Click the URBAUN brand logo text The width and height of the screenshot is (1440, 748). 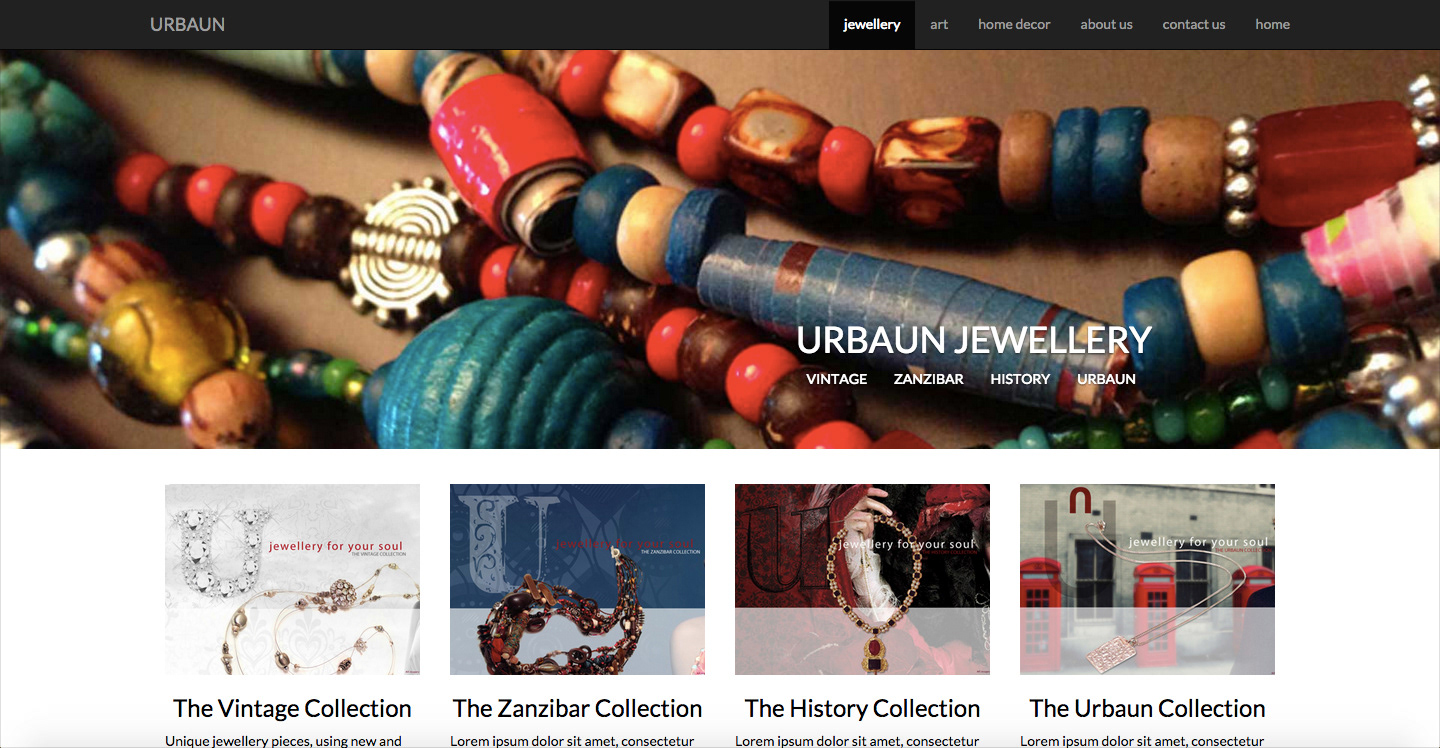point(187,24)
